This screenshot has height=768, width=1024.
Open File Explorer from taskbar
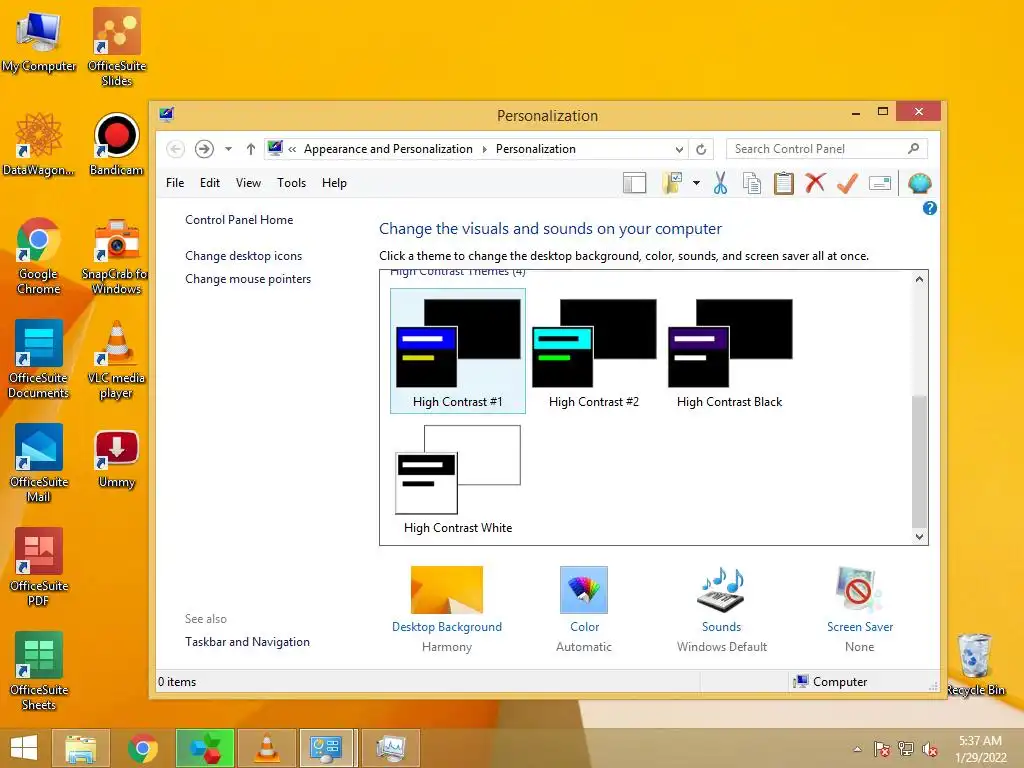coord(81,748)
